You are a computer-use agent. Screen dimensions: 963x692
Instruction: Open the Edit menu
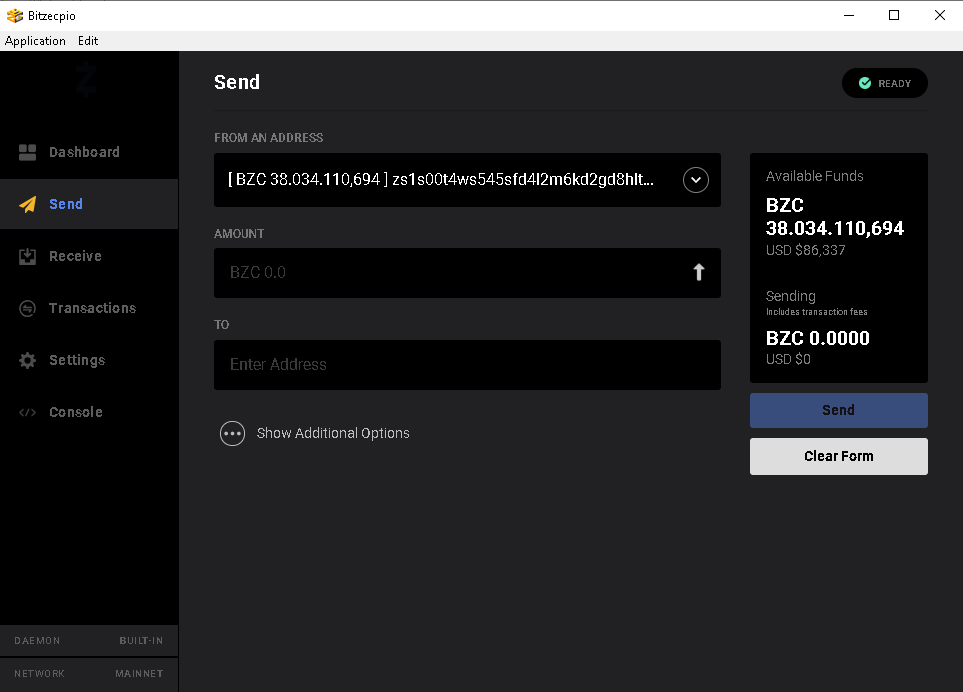tap(87, 40)
